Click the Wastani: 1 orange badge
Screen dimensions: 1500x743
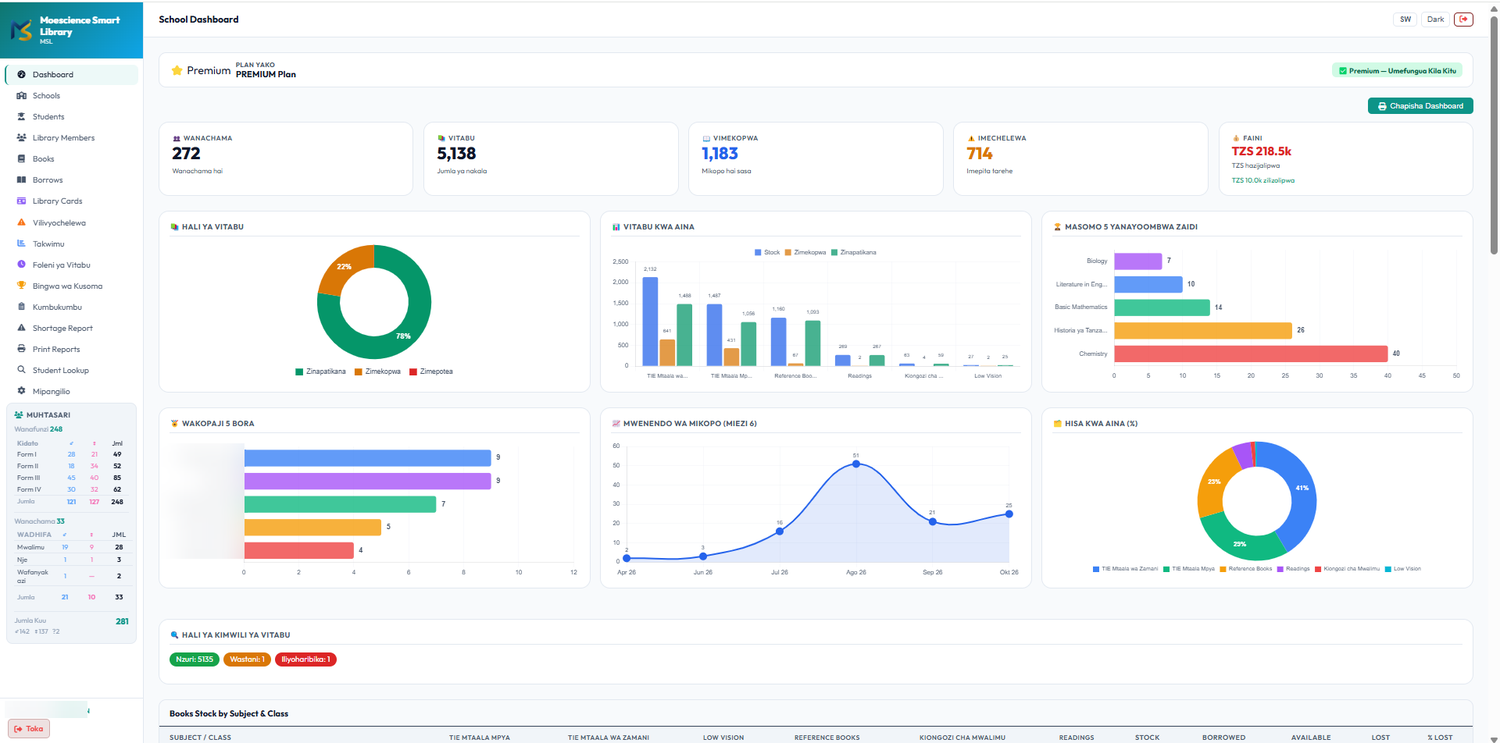coord(247,659)
